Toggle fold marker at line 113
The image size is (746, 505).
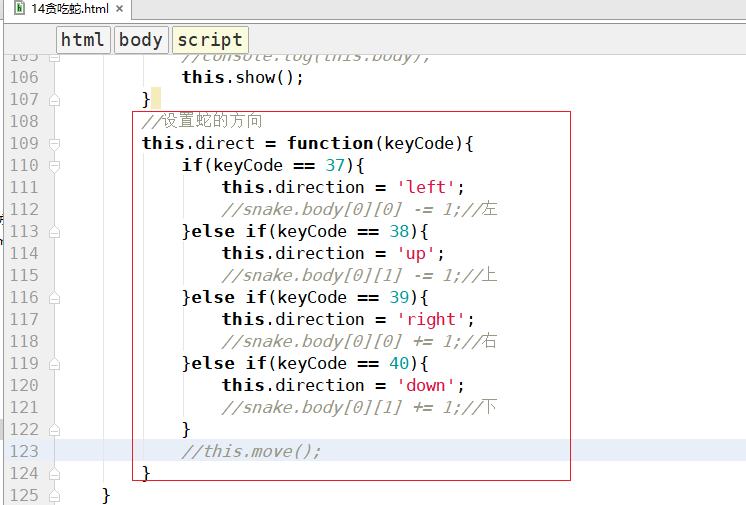pos(54,231)
